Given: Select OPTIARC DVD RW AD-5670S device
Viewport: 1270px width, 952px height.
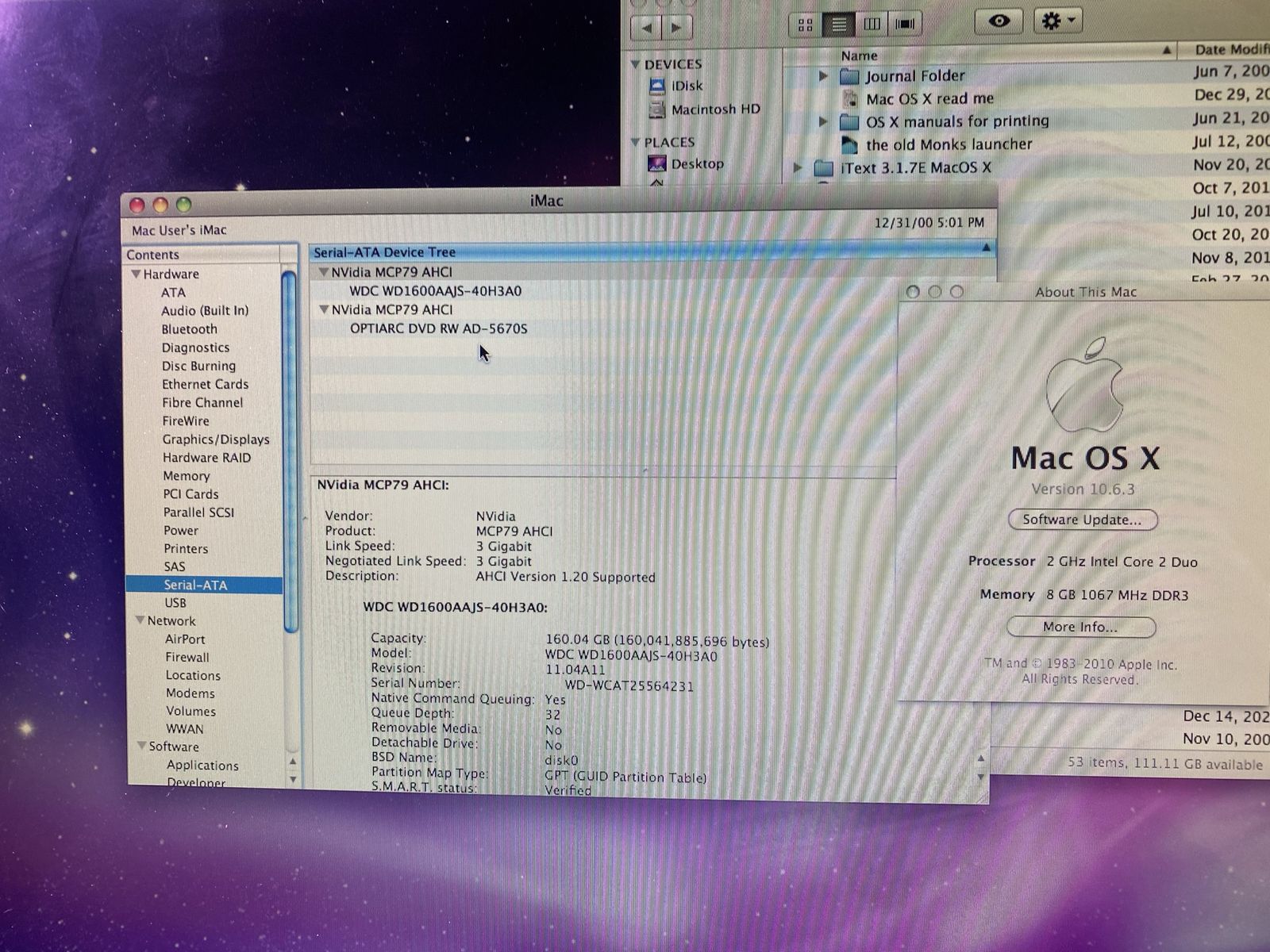Looking at the screenshot, I should pyautogui.click(x=438, y=328).
